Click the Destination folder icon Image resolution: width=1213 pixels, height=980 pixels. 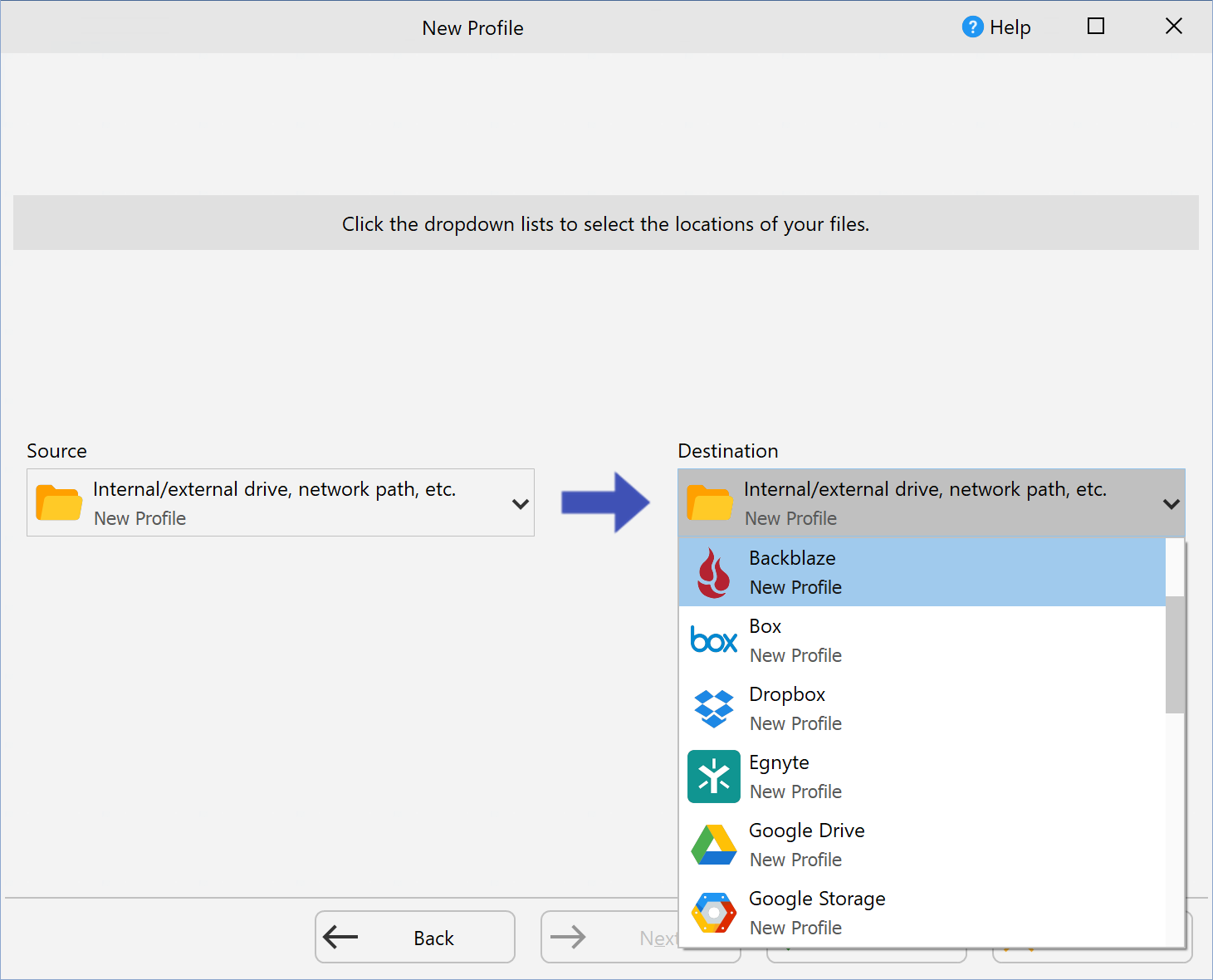pos(710,502)
